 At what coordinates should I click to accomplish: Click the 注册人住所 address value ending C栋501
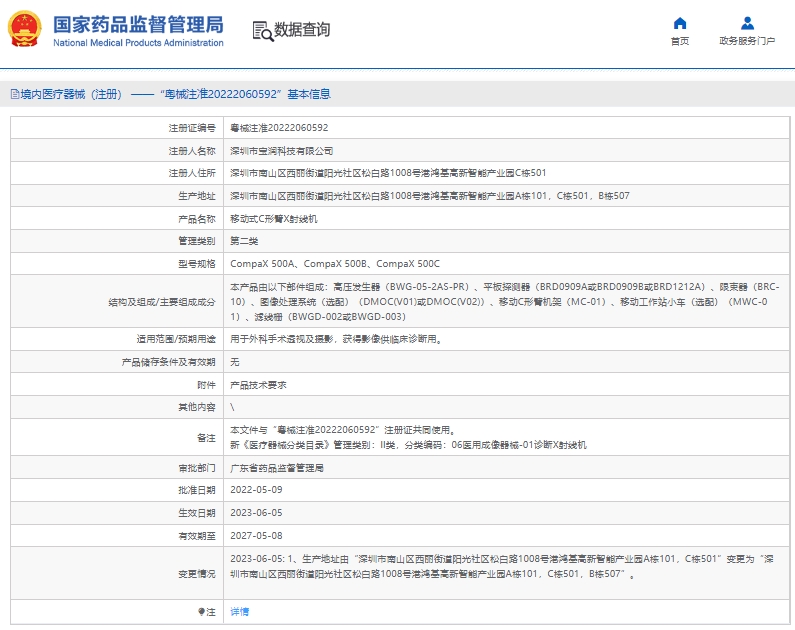(x=388, y=173)
